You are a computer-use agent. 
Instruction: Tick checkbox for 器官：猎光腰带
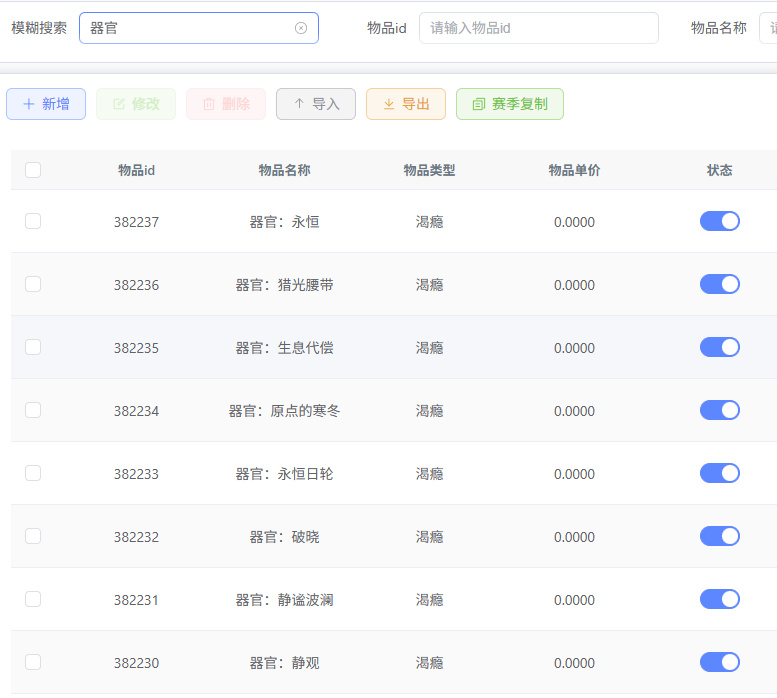[x=33, y=284]
